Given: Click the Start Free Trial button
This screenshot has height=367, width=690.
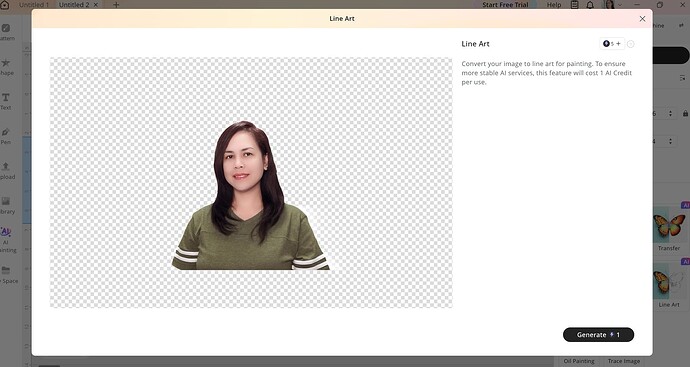Looking at the screenshot, I should [505, 5].
